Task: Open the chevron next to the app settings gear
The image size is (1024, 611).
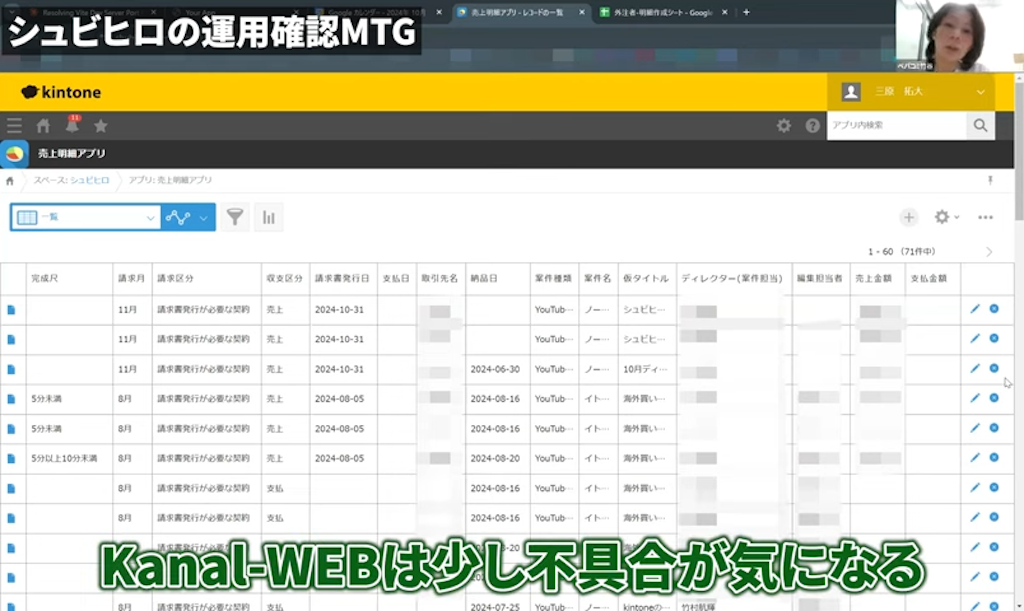Action: click(957, 217)
